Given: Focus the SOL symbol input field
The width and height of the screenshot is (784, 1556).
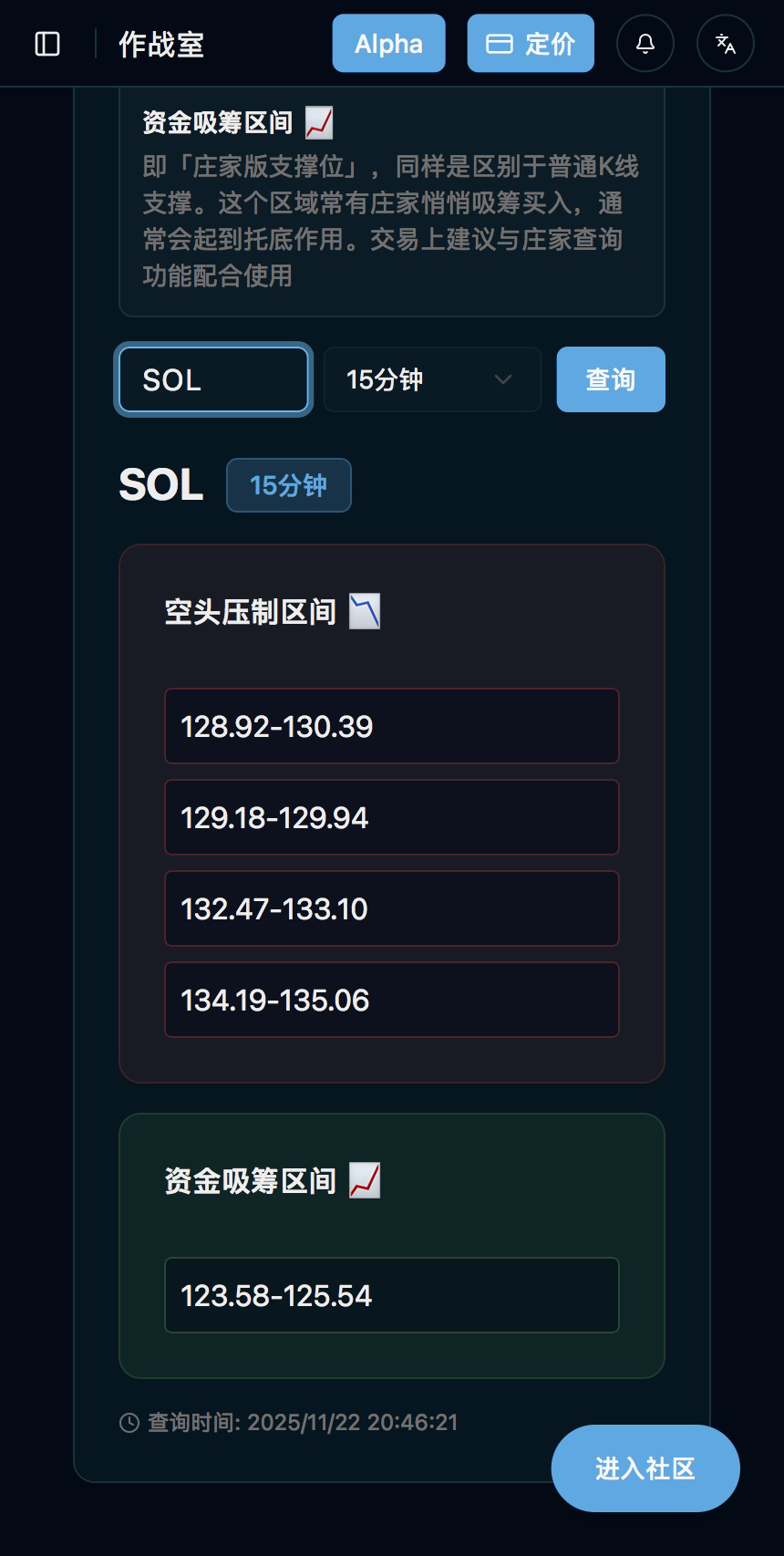Looking at the screenshot, I should point(213,379).
